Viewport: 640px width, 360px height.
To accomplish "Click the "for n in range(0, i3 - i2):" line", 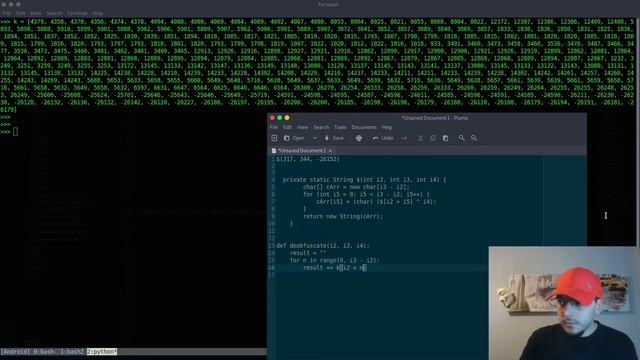I will tap(335, 260).
